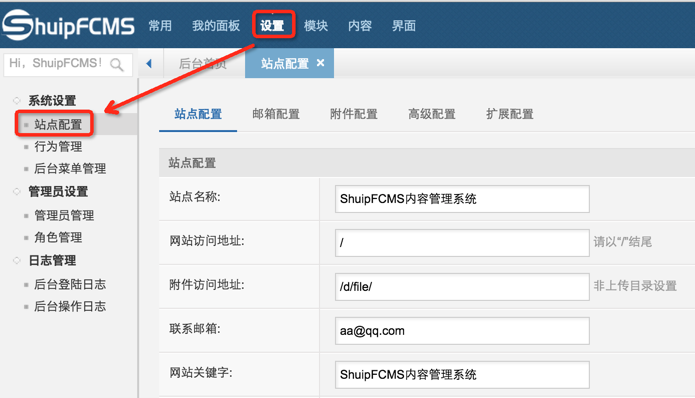The image size is (695, 398).
Task: Click the search magnifier icon
Action: [117, 65]
